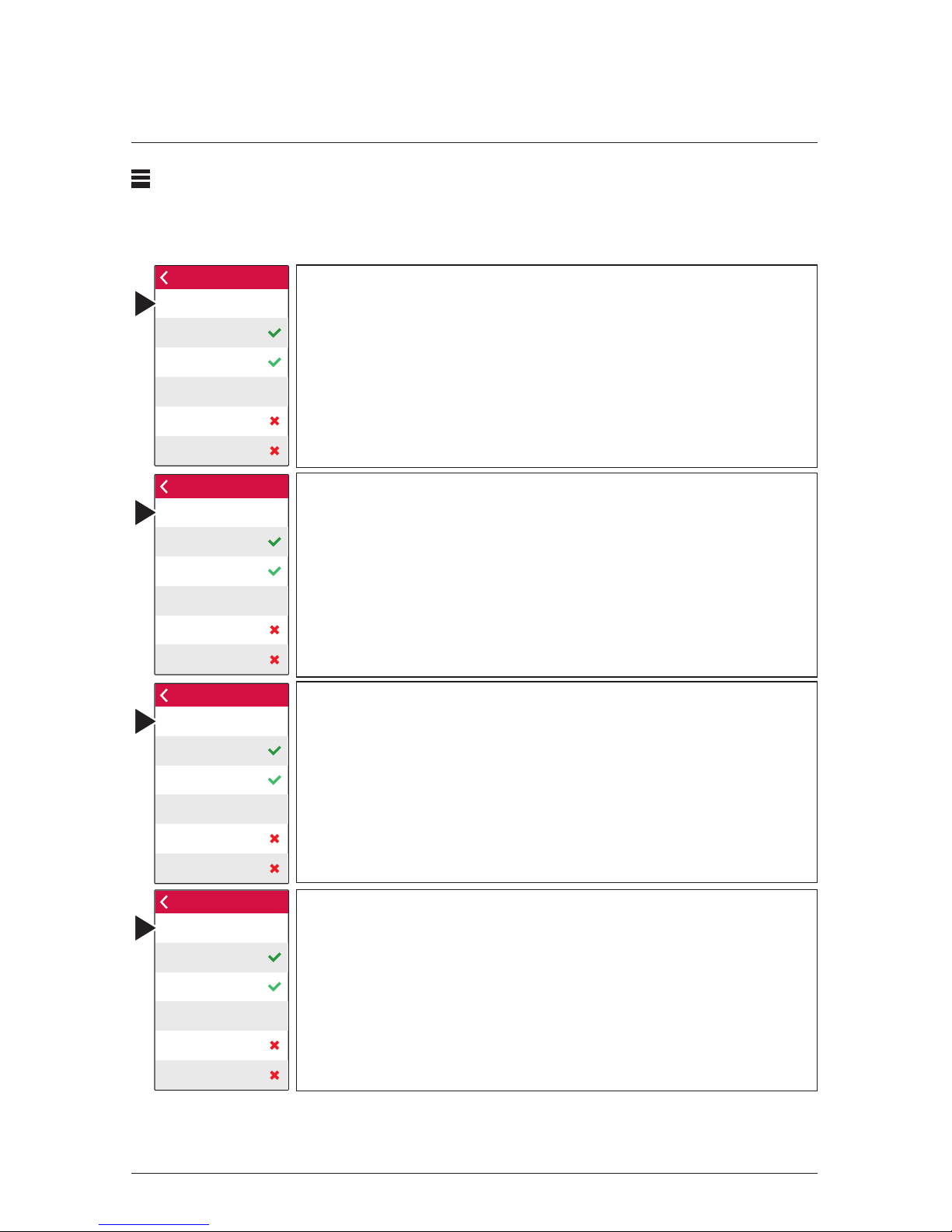The height and width of the screenshot is (1232, 952).
Task: Toggle last red cross in first panel
Action: (274, 451)
